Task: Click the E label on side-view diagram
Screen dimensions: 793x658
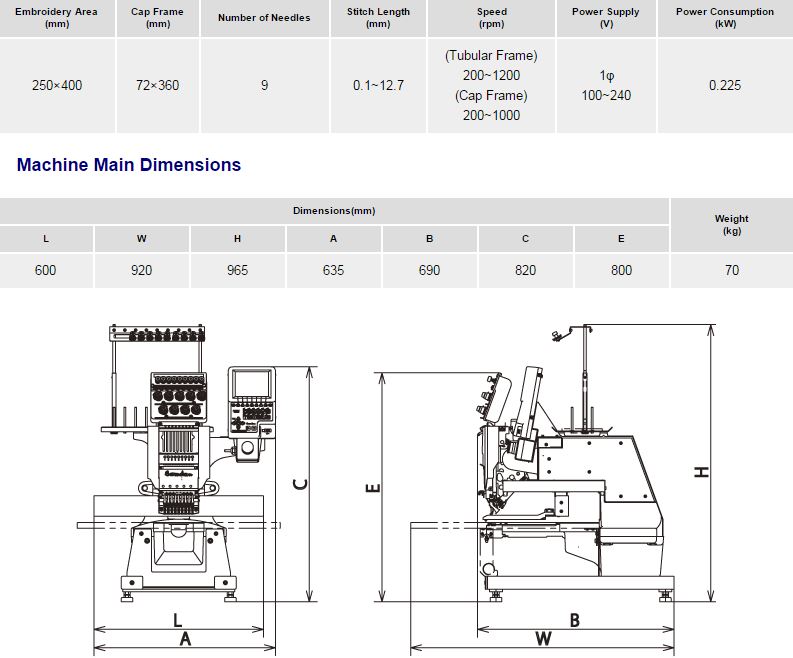Action: (x=373, y=488)
